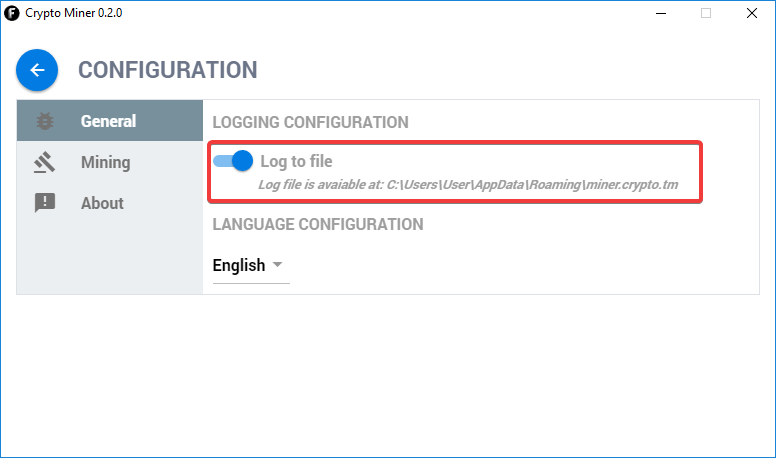
Task: Click the disabled maximize window button
Action: coord(706,13)
